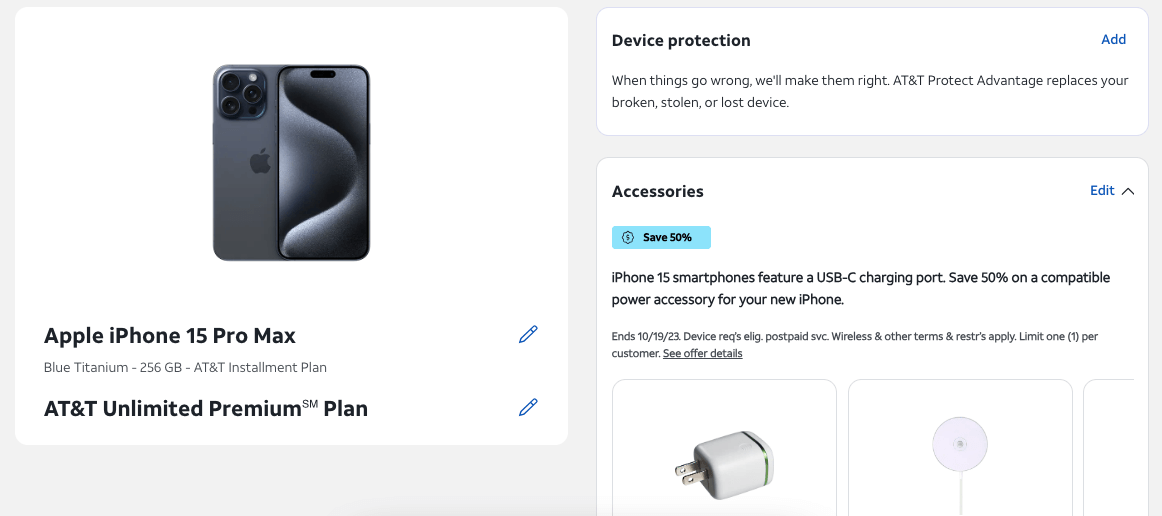Click the AT&T Protect Advantage description text
The width and height of the screenshot is (1162, 516).
click(870, 91)
